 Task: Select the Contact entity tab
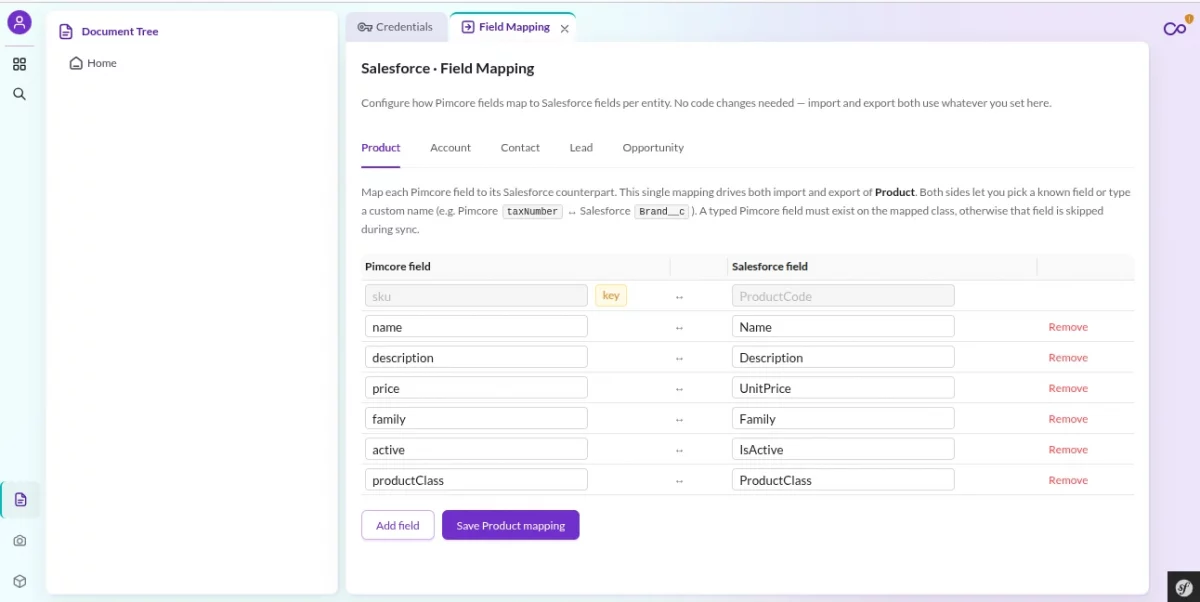(520, 148)
